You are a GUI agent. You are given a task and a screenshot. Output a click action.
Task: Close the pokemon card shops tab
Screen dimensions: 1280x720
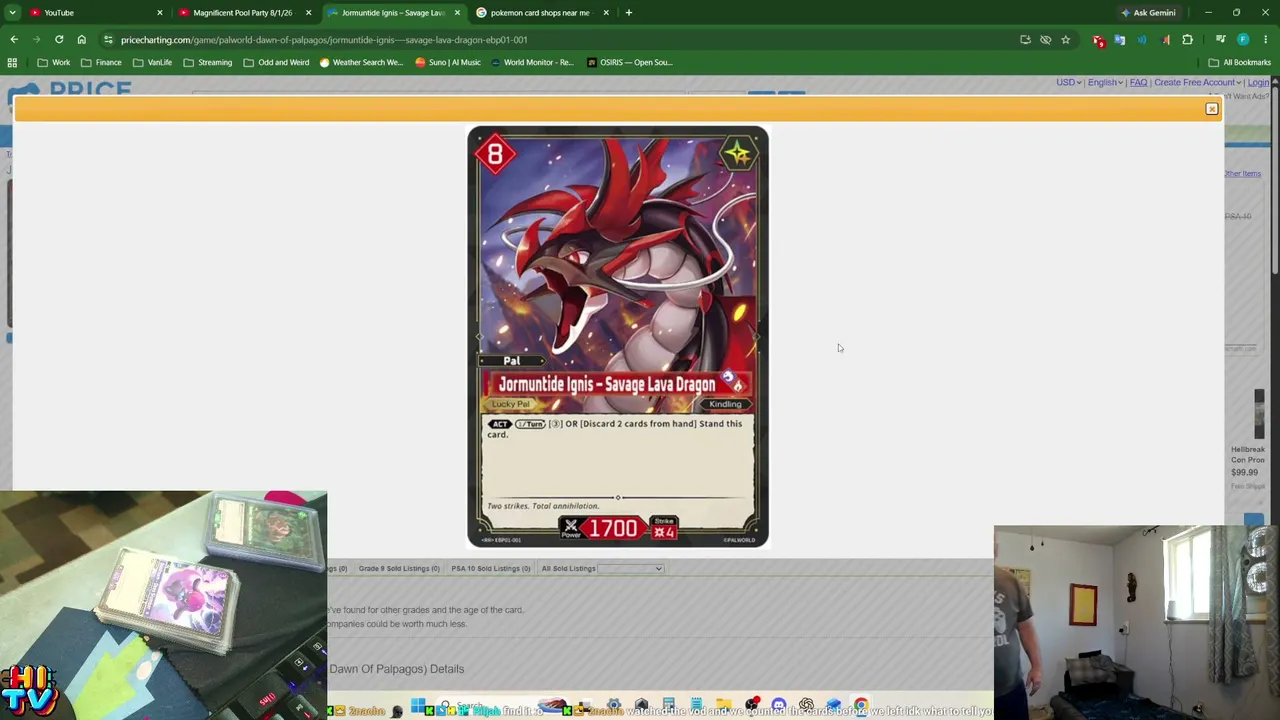tap(605, 13)
